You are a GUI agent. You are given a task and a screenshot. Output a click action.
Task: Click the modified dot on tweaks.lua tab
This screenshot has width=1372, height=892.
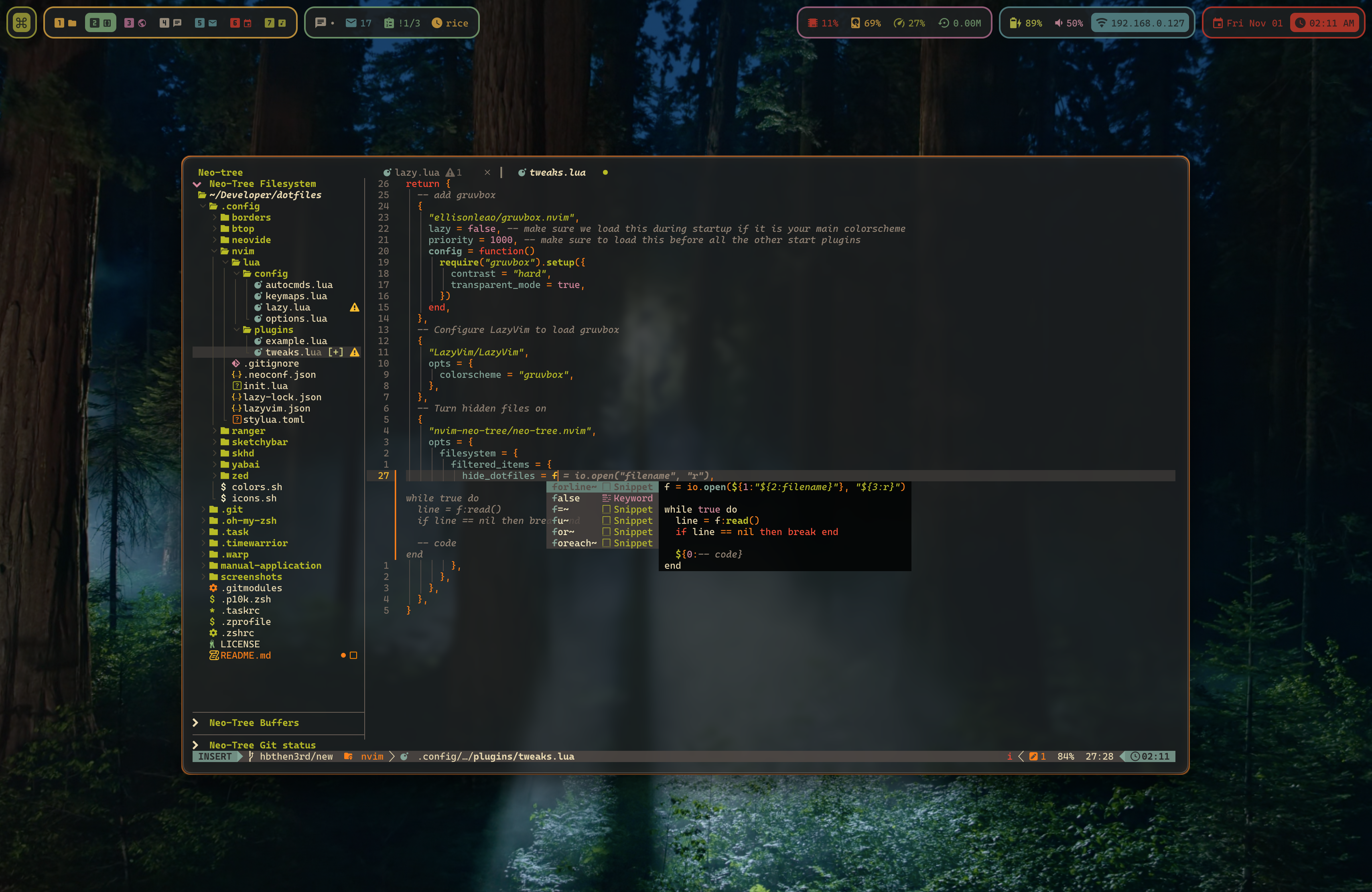click(605, 172)
